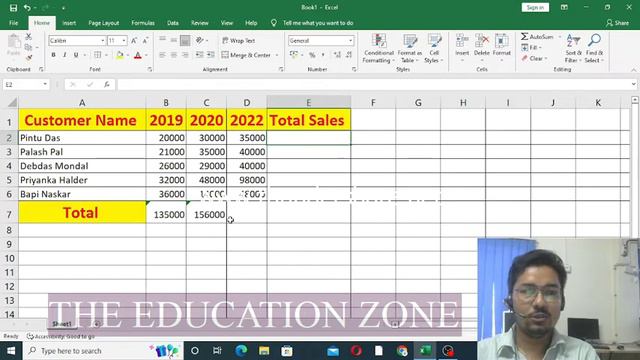
Task: Click the Paste clipboard icon
Action: (13, 42)
